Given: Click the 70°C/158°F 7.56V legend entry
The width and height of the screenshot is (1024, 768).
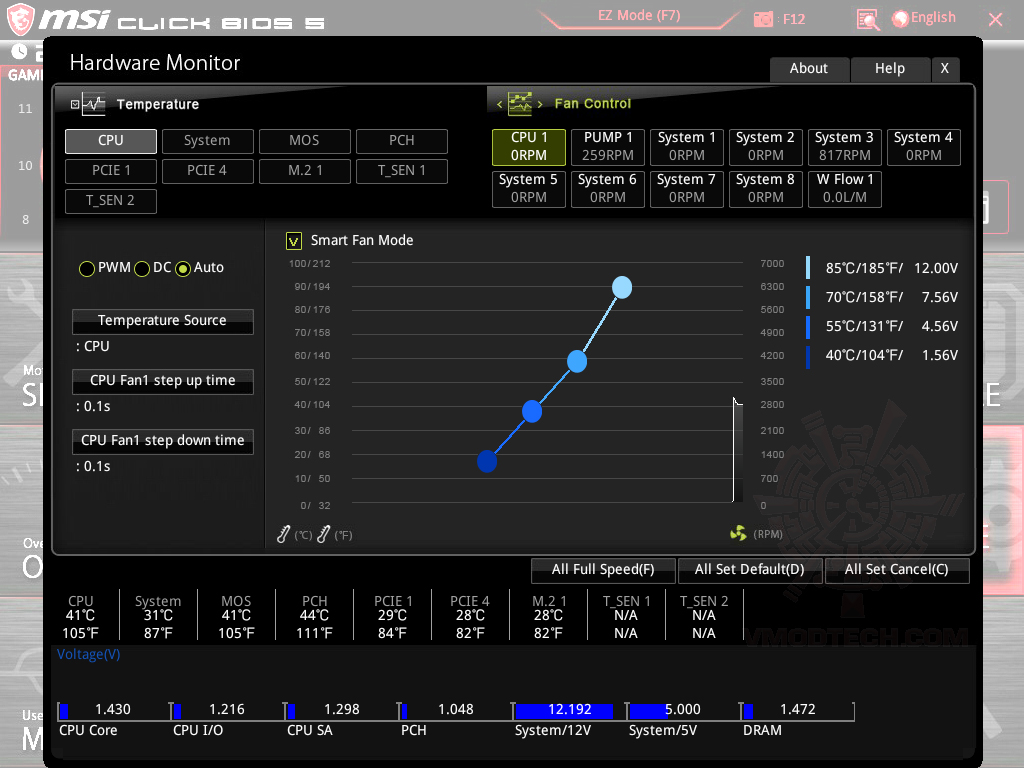Looking at the screenshot, I should [x=882, y=297].
